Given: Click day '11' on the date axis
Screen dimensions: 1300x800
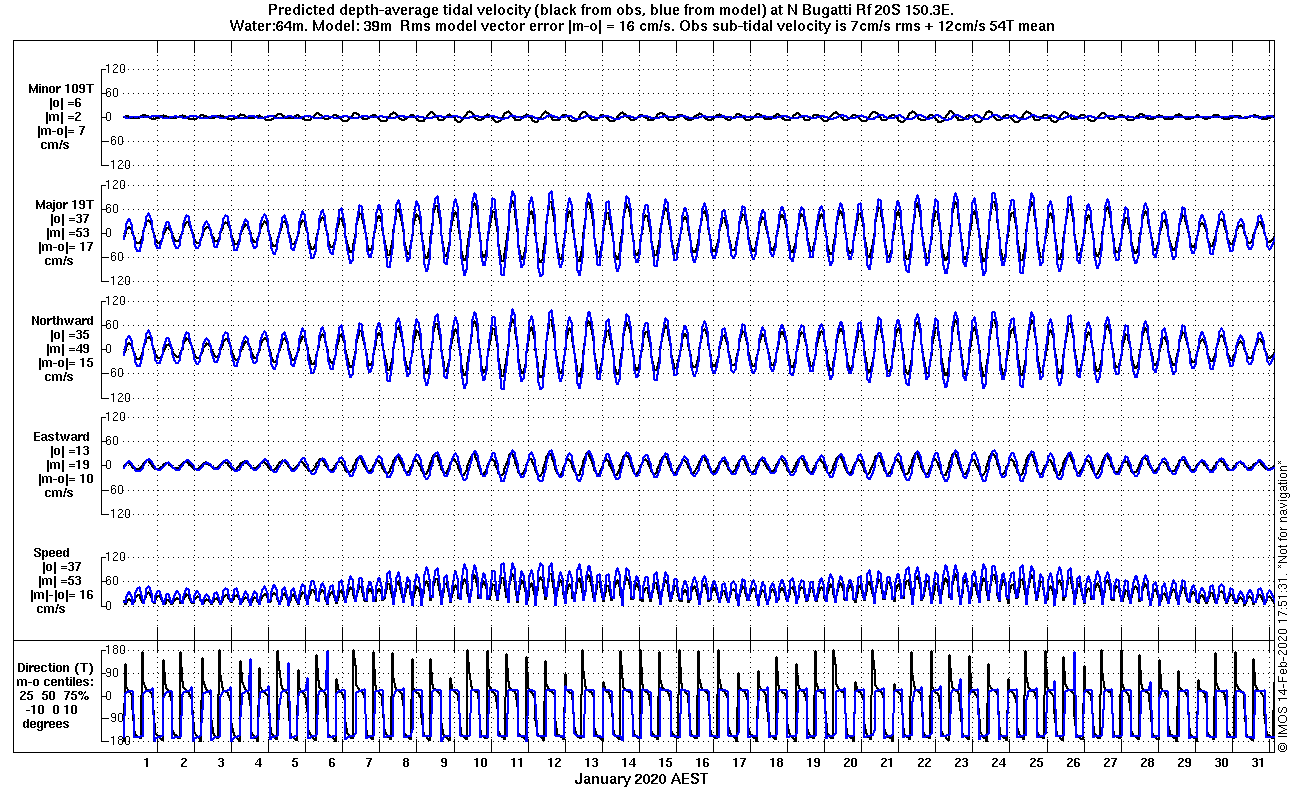Looking at the screenshot, I should tap(517, 762).
